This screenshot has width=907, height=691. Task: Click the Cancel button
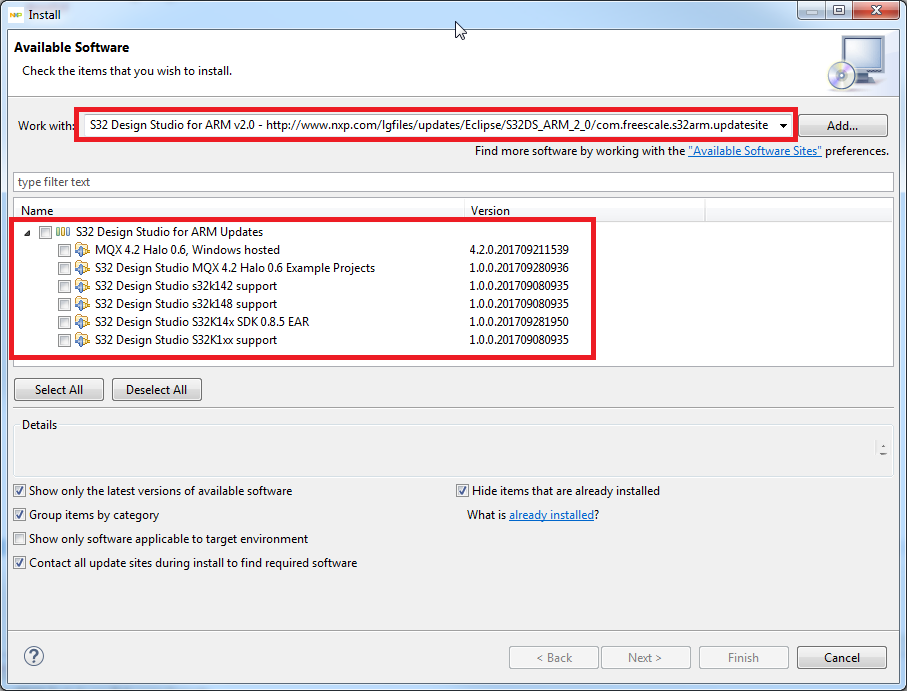[842, 657]
